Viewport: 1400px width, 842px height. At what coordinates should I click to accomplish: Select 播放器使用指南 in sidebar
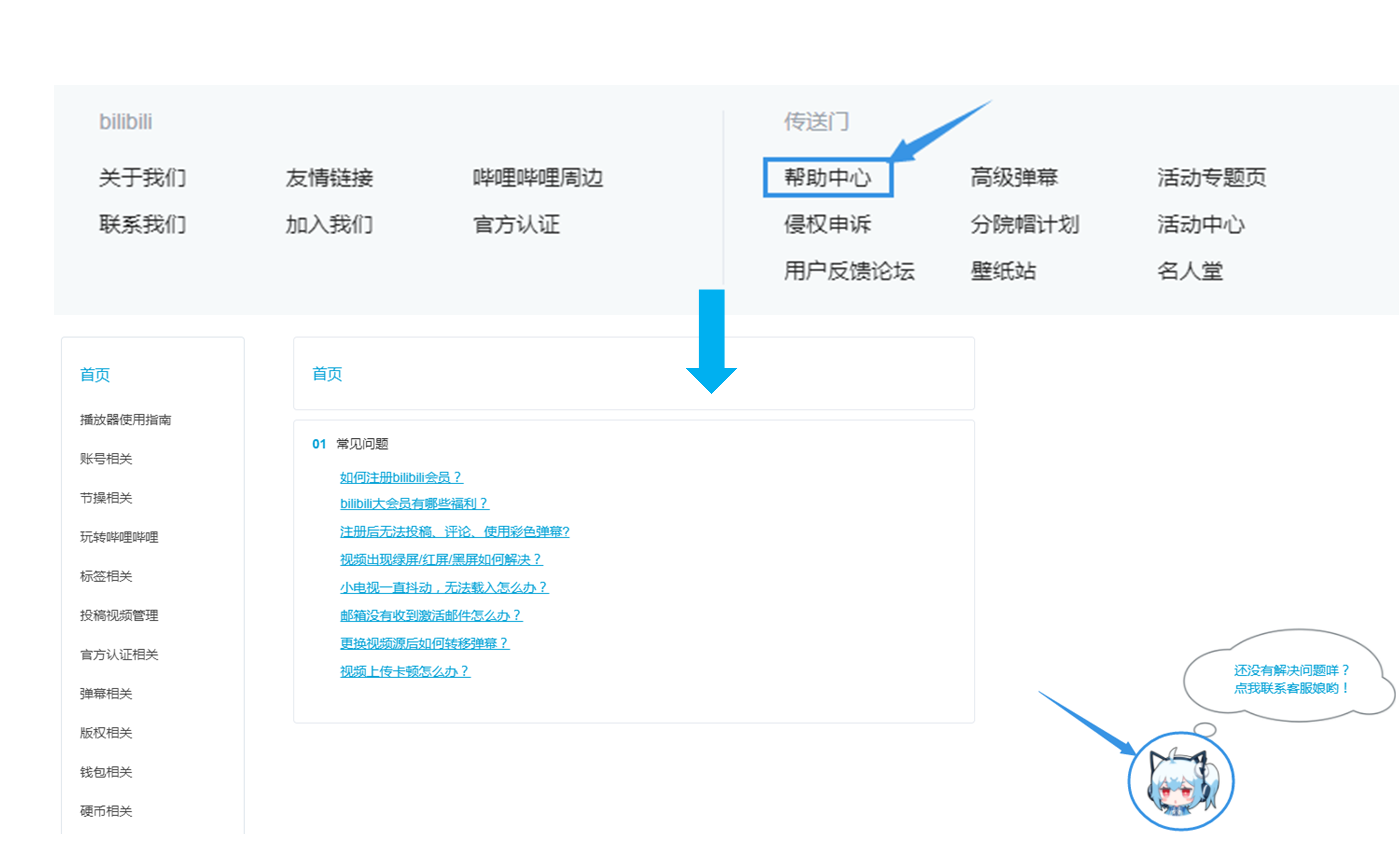(x=126, y=419)
